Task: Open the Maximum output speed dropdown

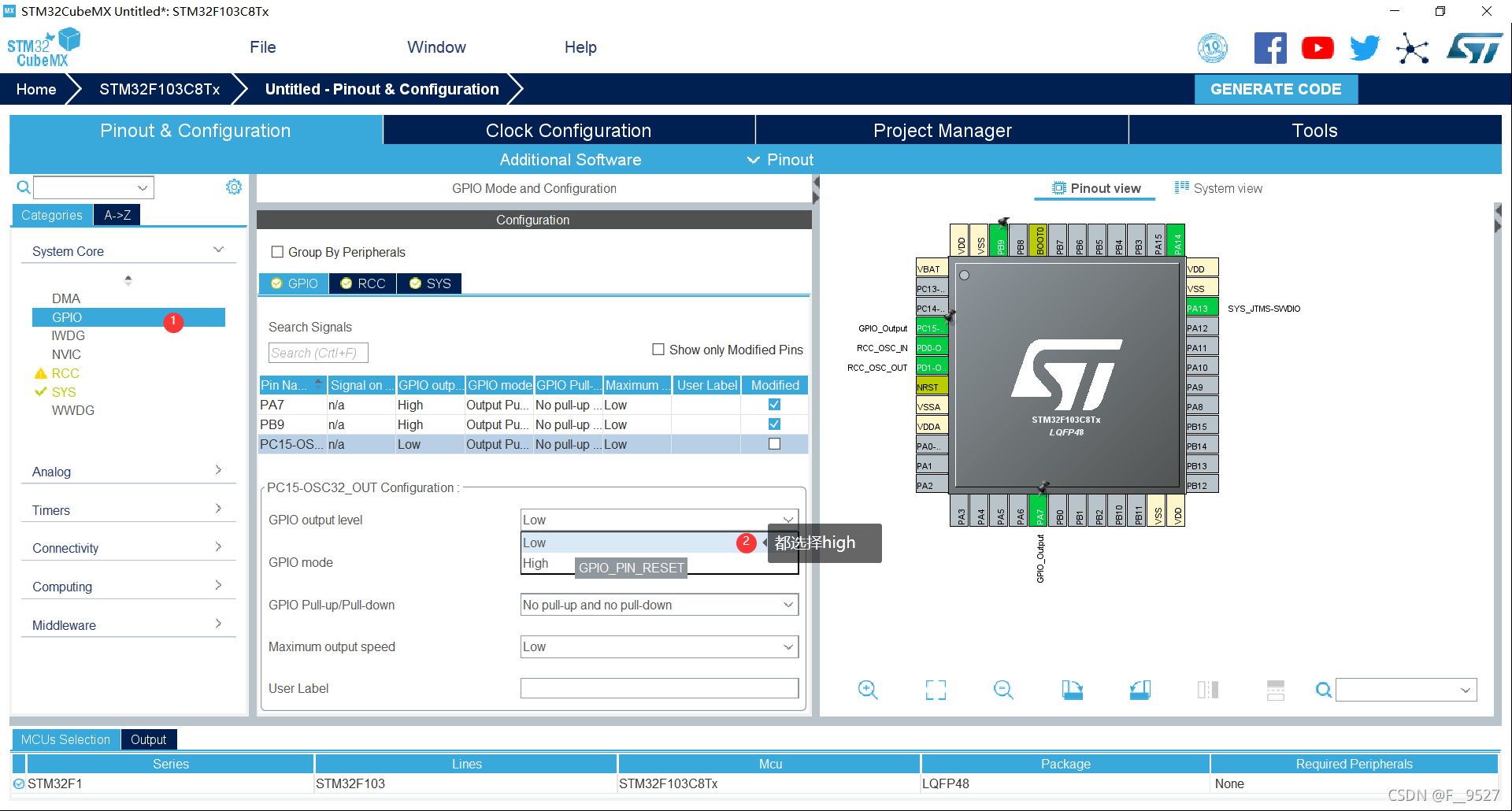Action: tap(659, 646)
